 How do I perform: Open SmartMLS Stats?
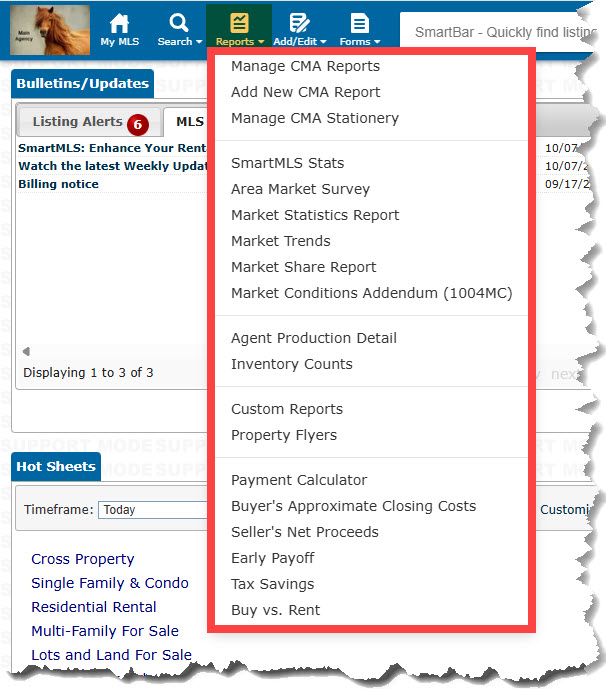tap(287, 163)
